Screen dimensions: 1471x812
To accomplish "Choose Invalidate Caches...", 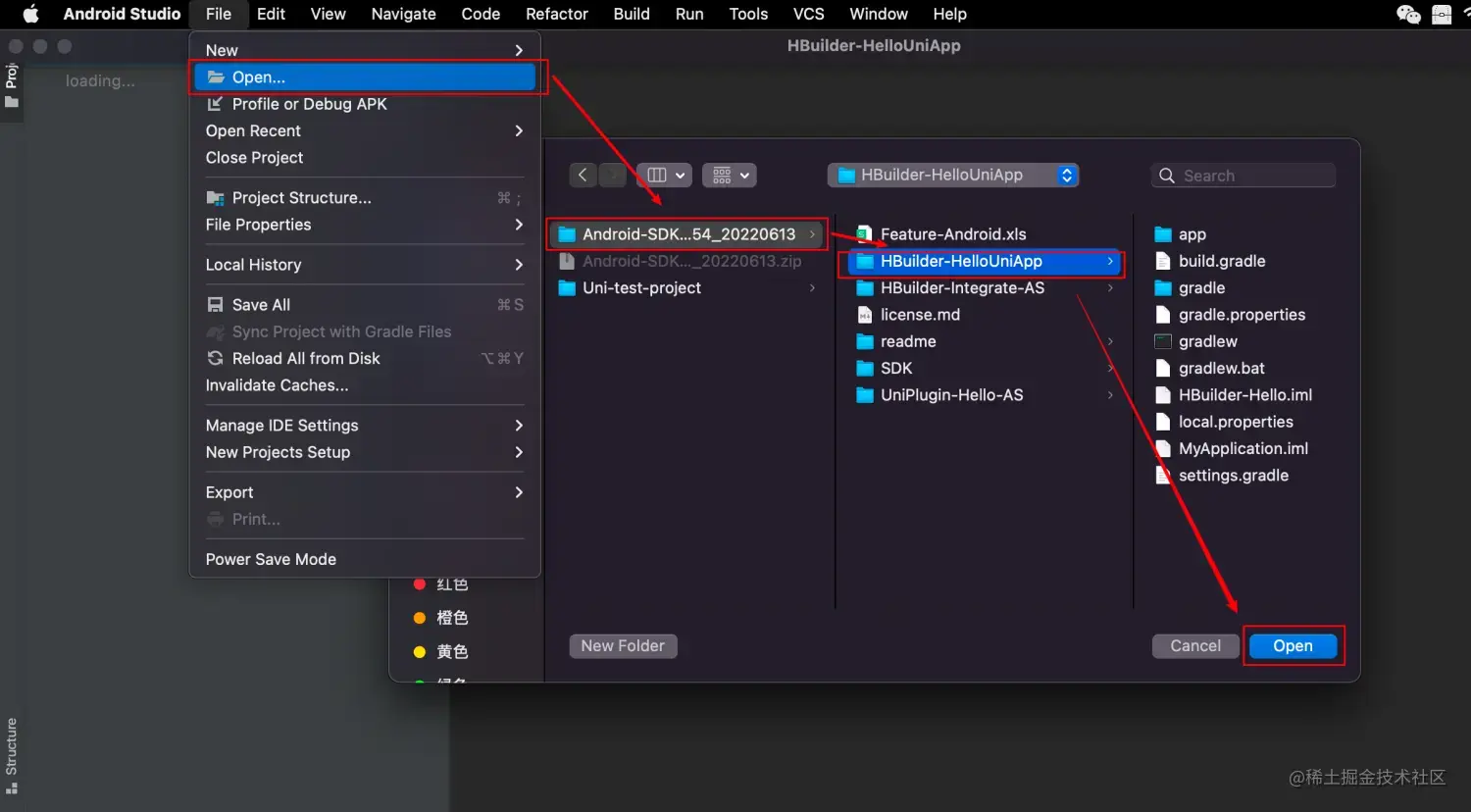I will 365,385.
